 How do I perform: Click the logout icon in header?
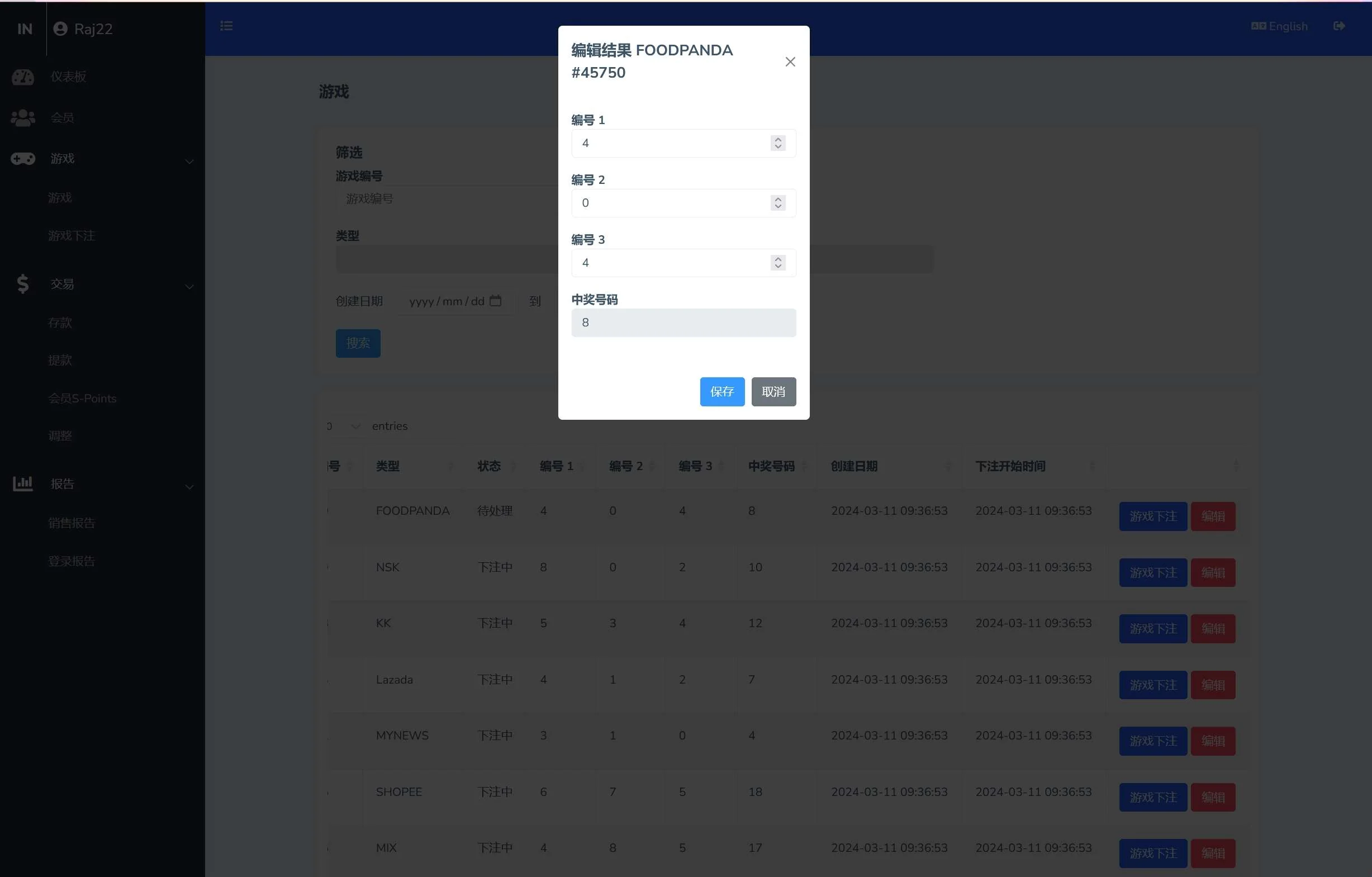pyautogui.click(x=1339, y=26)
